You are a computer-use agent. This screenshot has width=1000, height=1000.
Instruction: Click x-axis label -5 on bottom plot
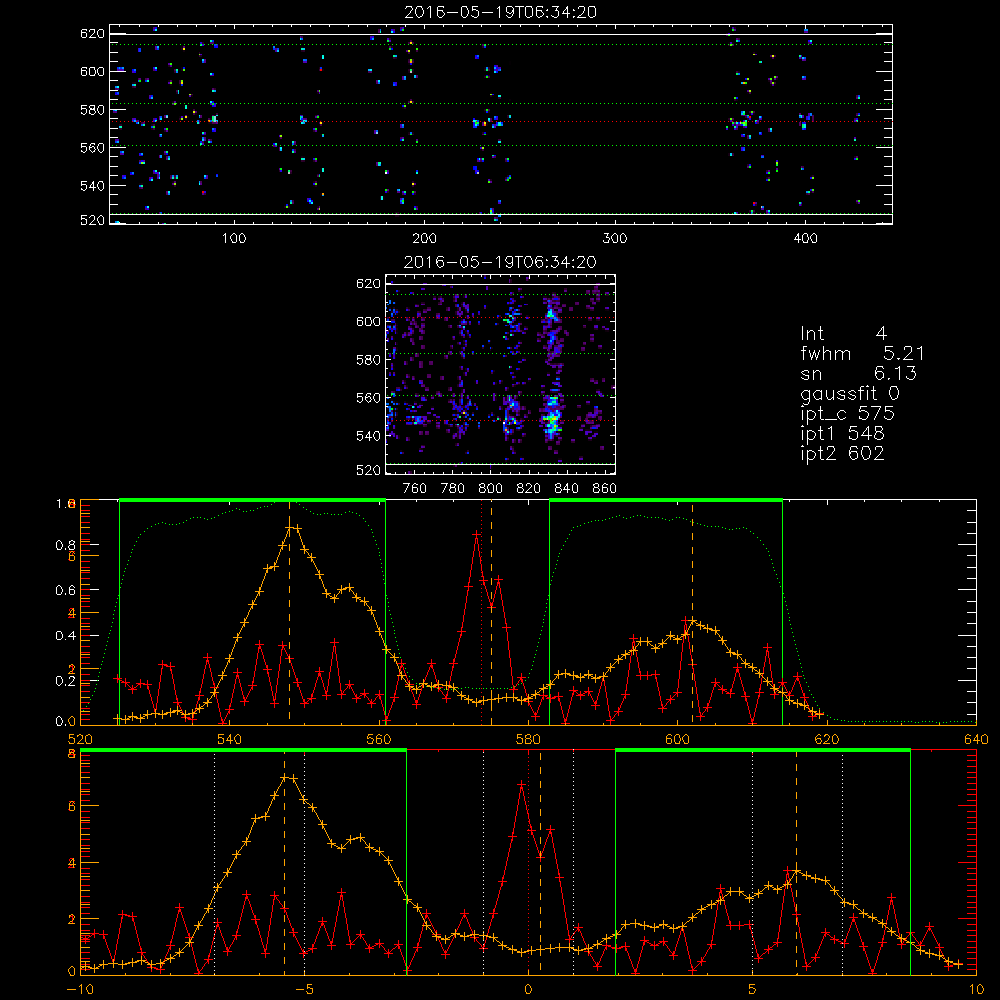304,990
